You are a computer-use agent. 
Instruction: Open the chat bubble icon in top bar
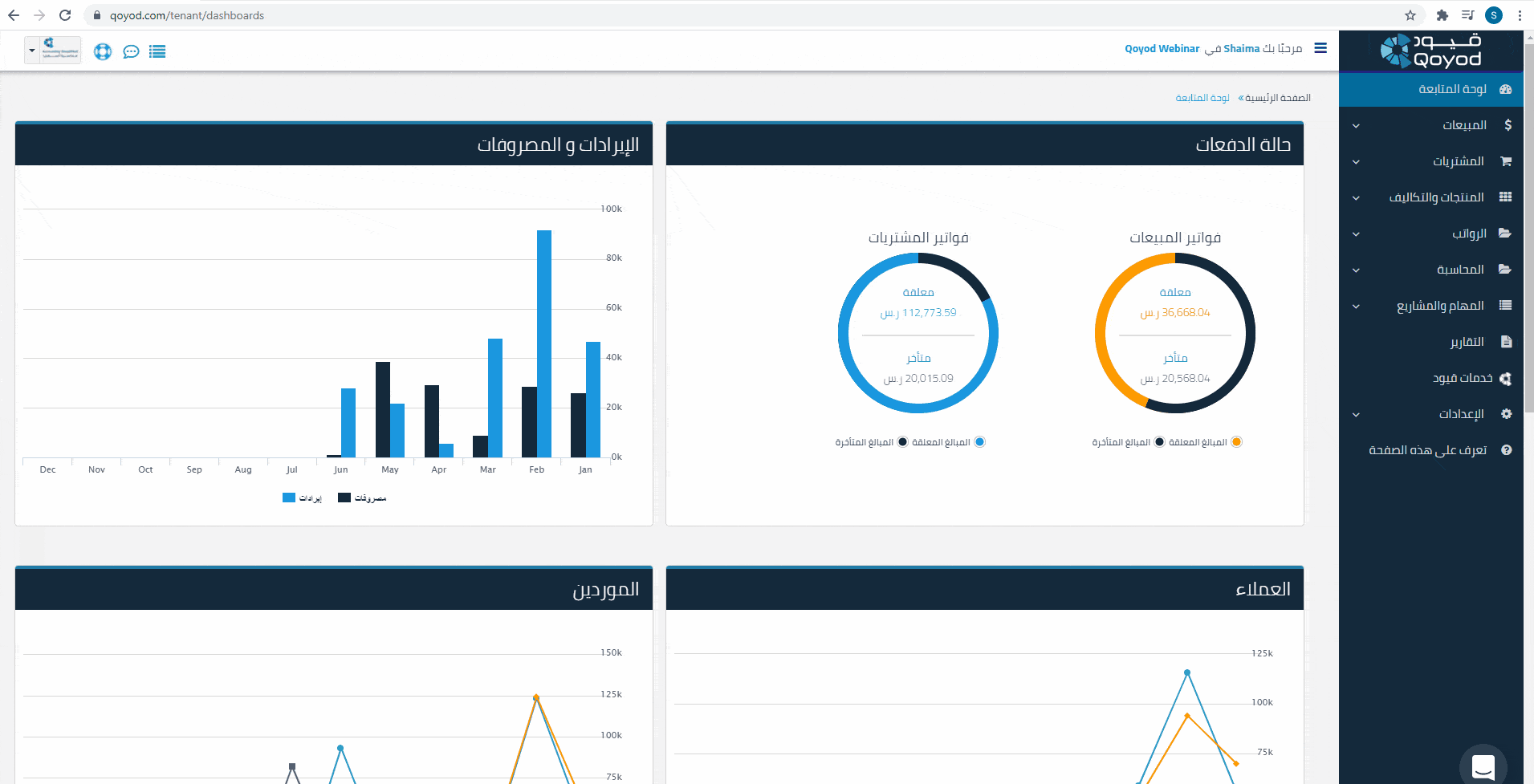131,51
